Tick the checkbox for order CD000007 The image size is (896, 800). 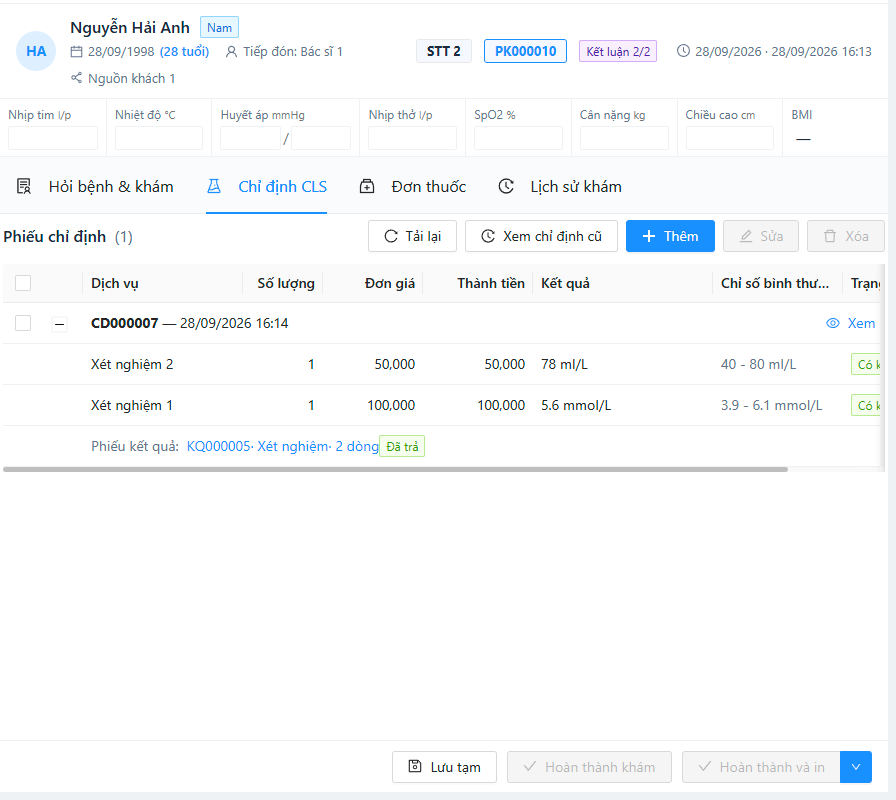pyautogui.click(x=23, y=323)
